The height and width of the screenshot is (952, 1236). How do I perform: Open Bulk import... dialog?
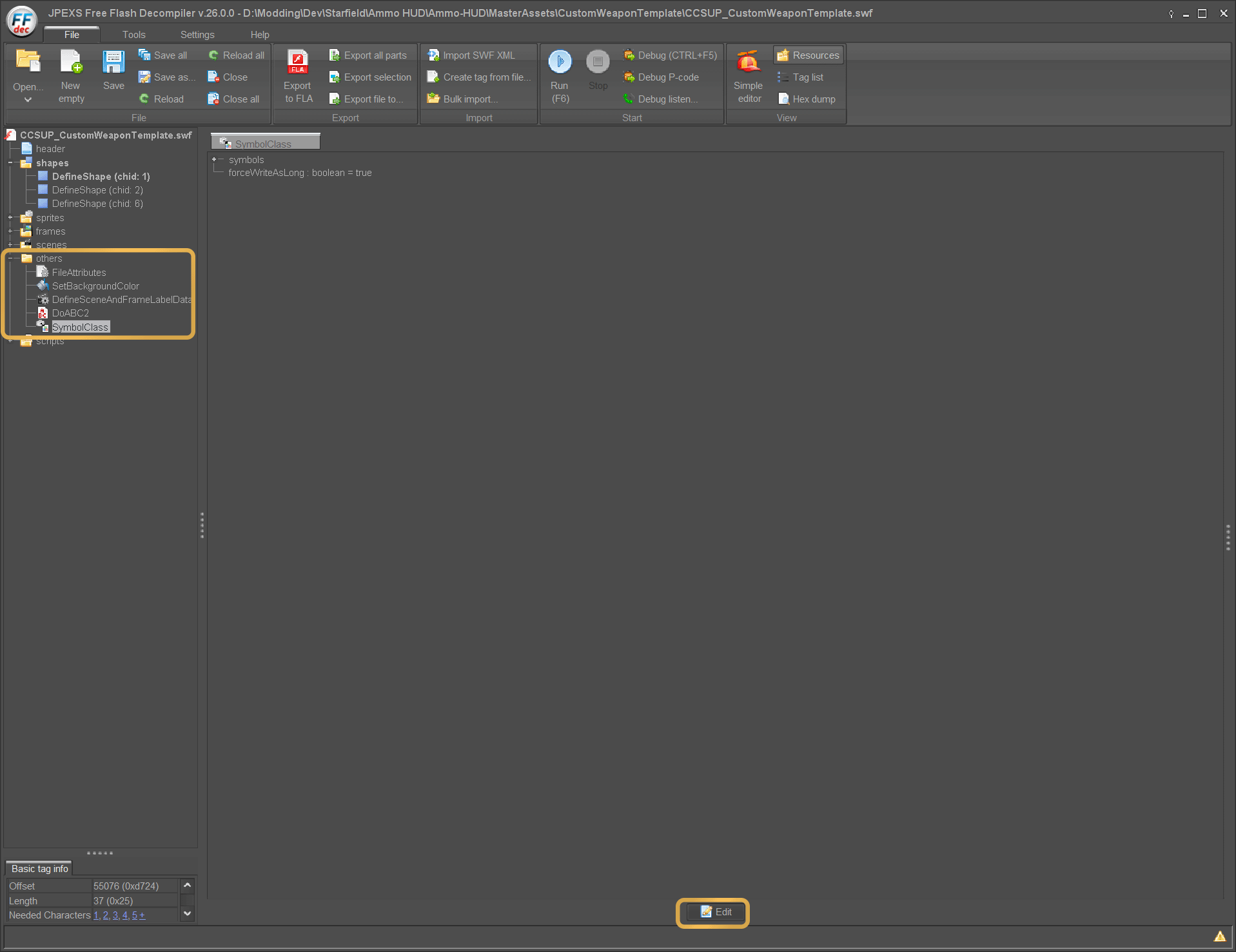463,99
